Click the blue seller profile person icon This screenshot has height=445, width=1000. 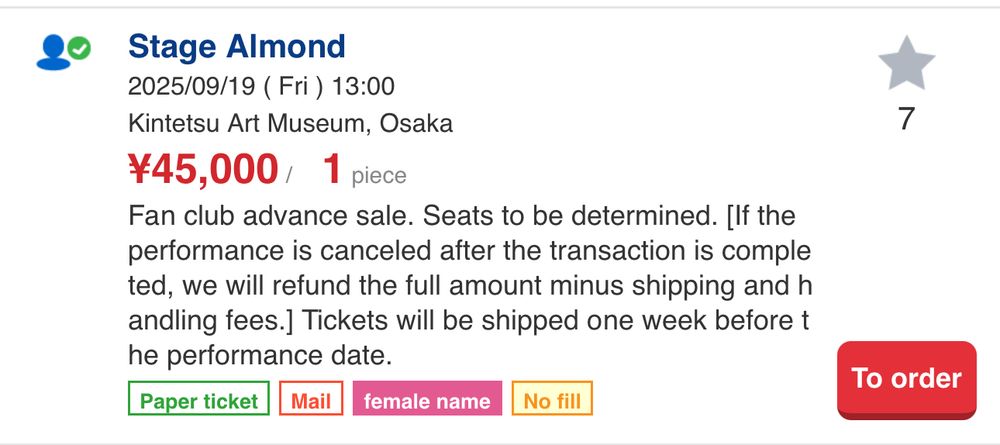point(53,52)
